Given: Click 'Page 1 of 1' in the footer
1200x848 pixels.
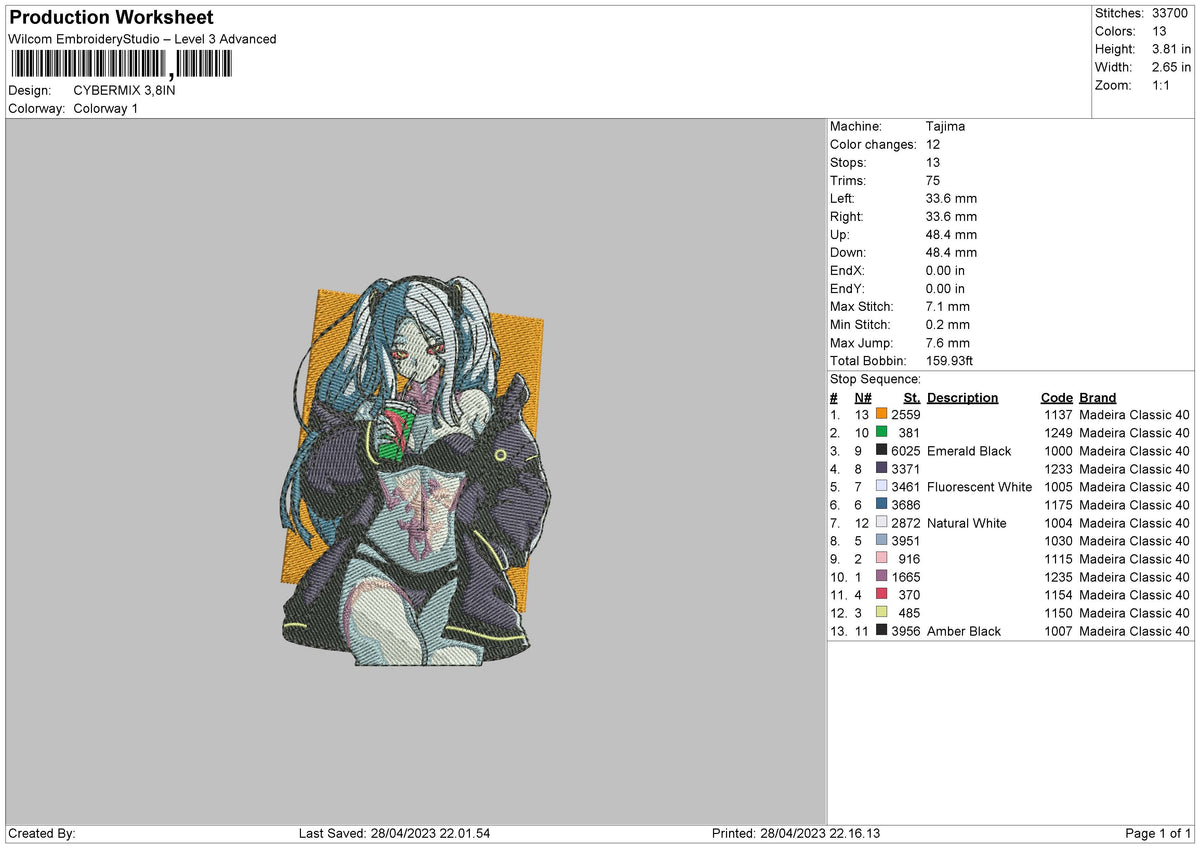Looking at the screenshot, I should point(1158,833).
